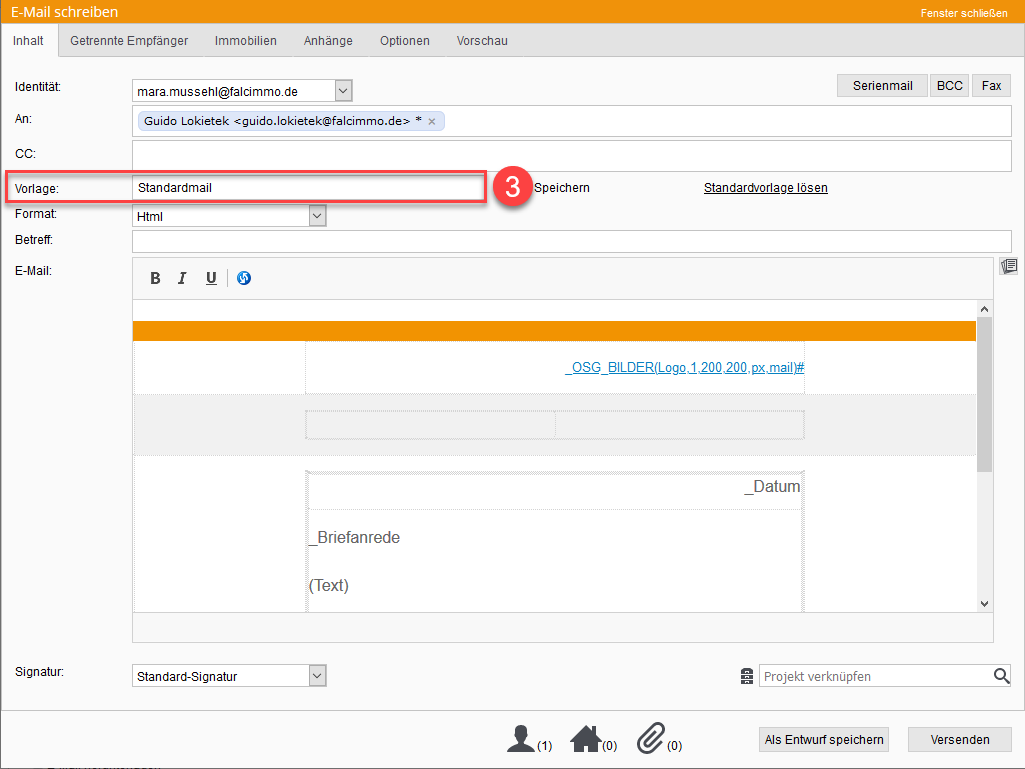This screenshot has height=769, width=1025.
Task: Toggle bold formatting in email editor
Action: [155, 278]
